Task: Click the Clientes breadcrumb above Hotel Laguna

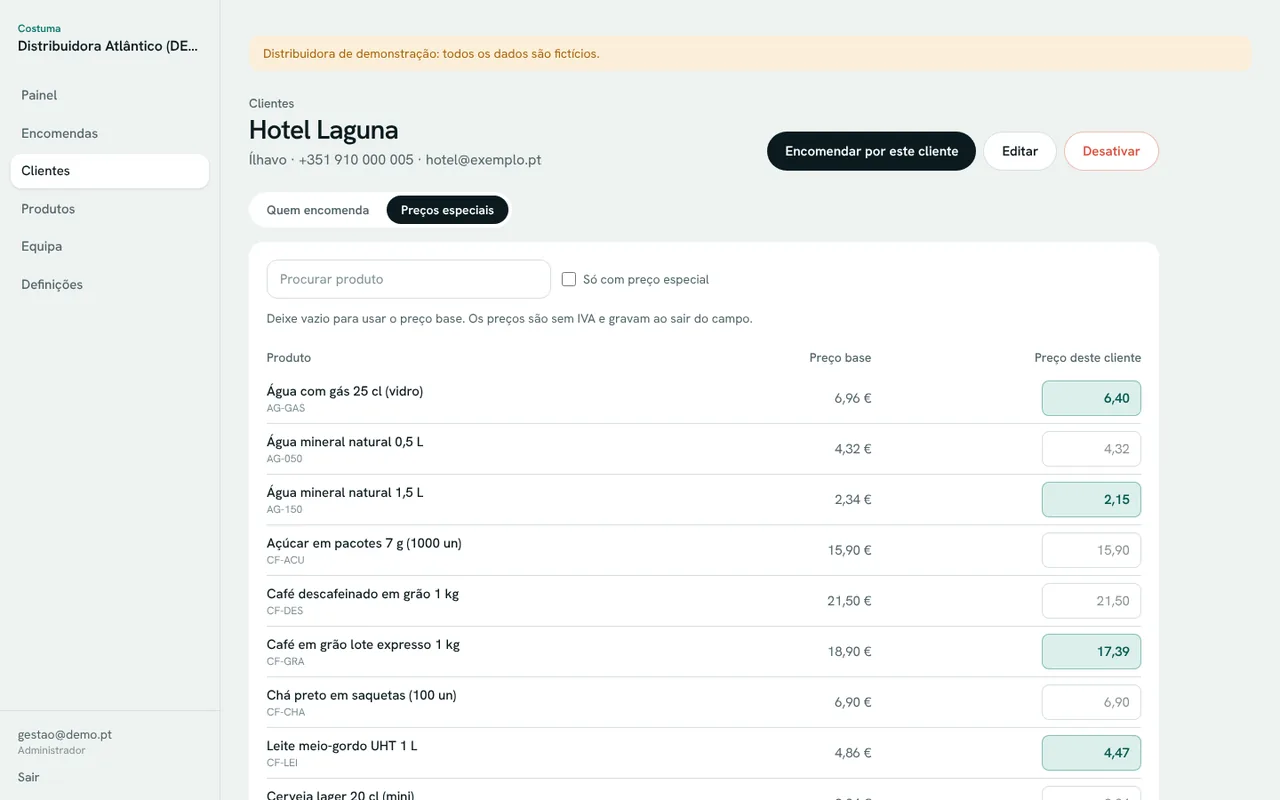Action: click(271, 103)
